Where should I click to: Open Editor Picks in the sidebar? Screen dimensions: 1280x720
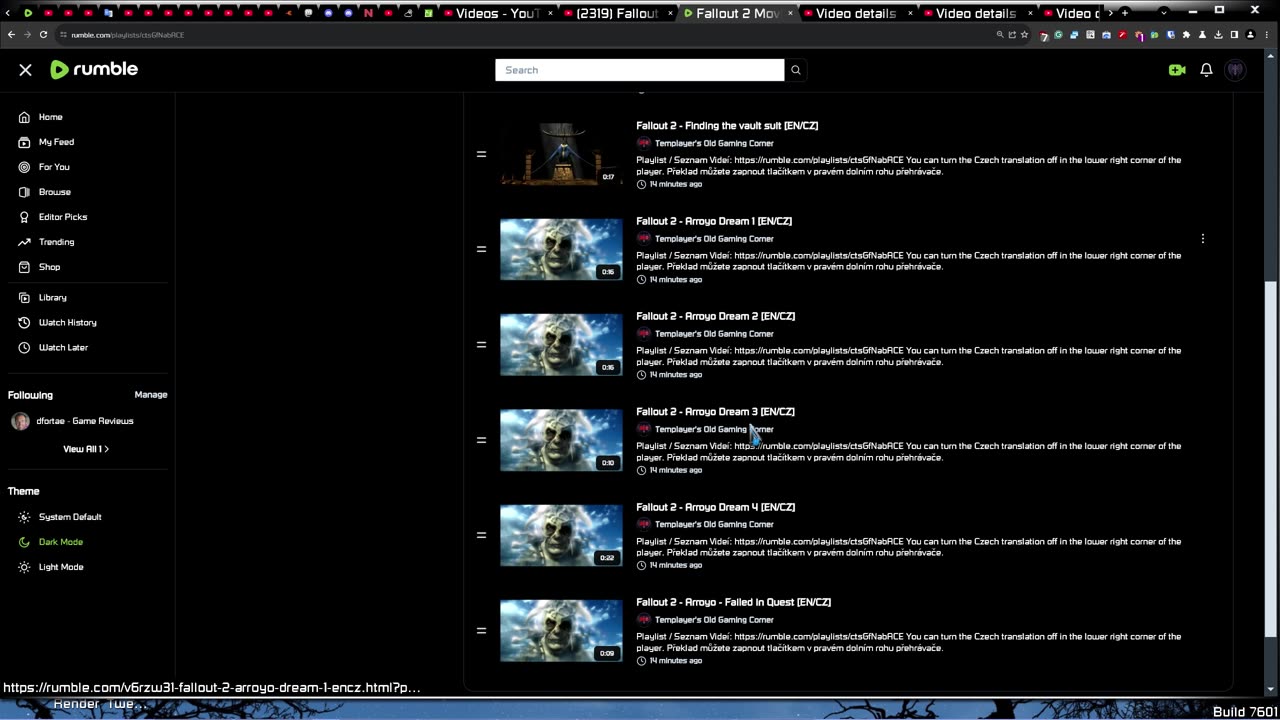53,217
